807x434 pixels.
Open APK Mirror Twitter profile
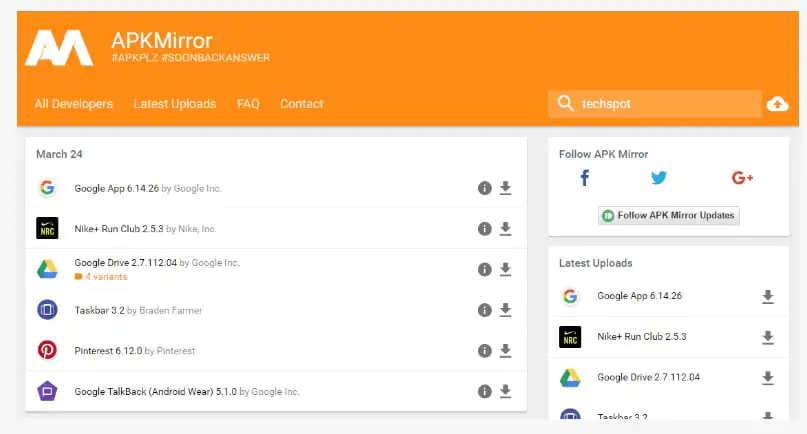click(658, 178)
